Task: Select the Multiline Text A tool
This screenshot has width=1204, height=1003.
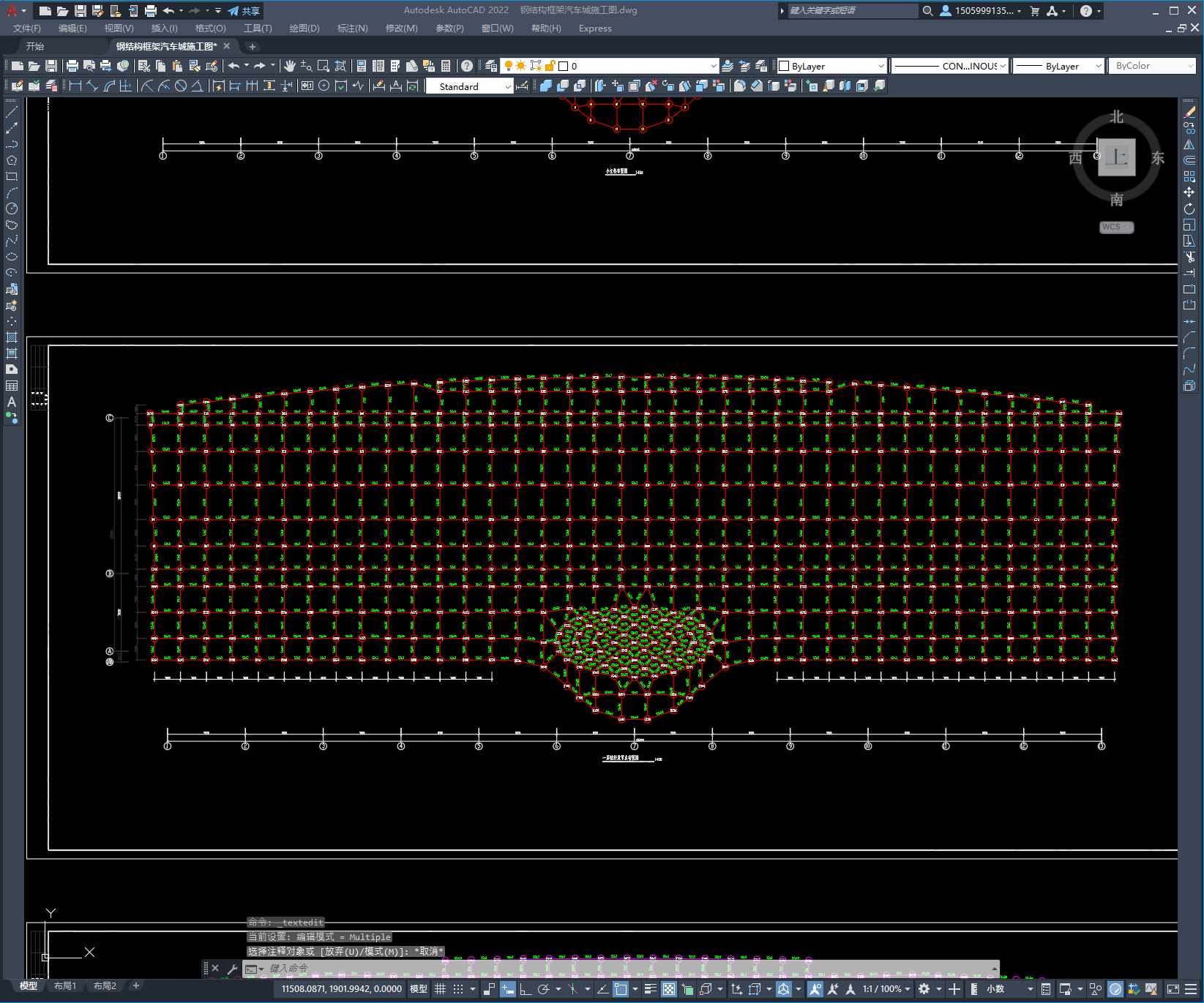Action: (x=12, y=402)
